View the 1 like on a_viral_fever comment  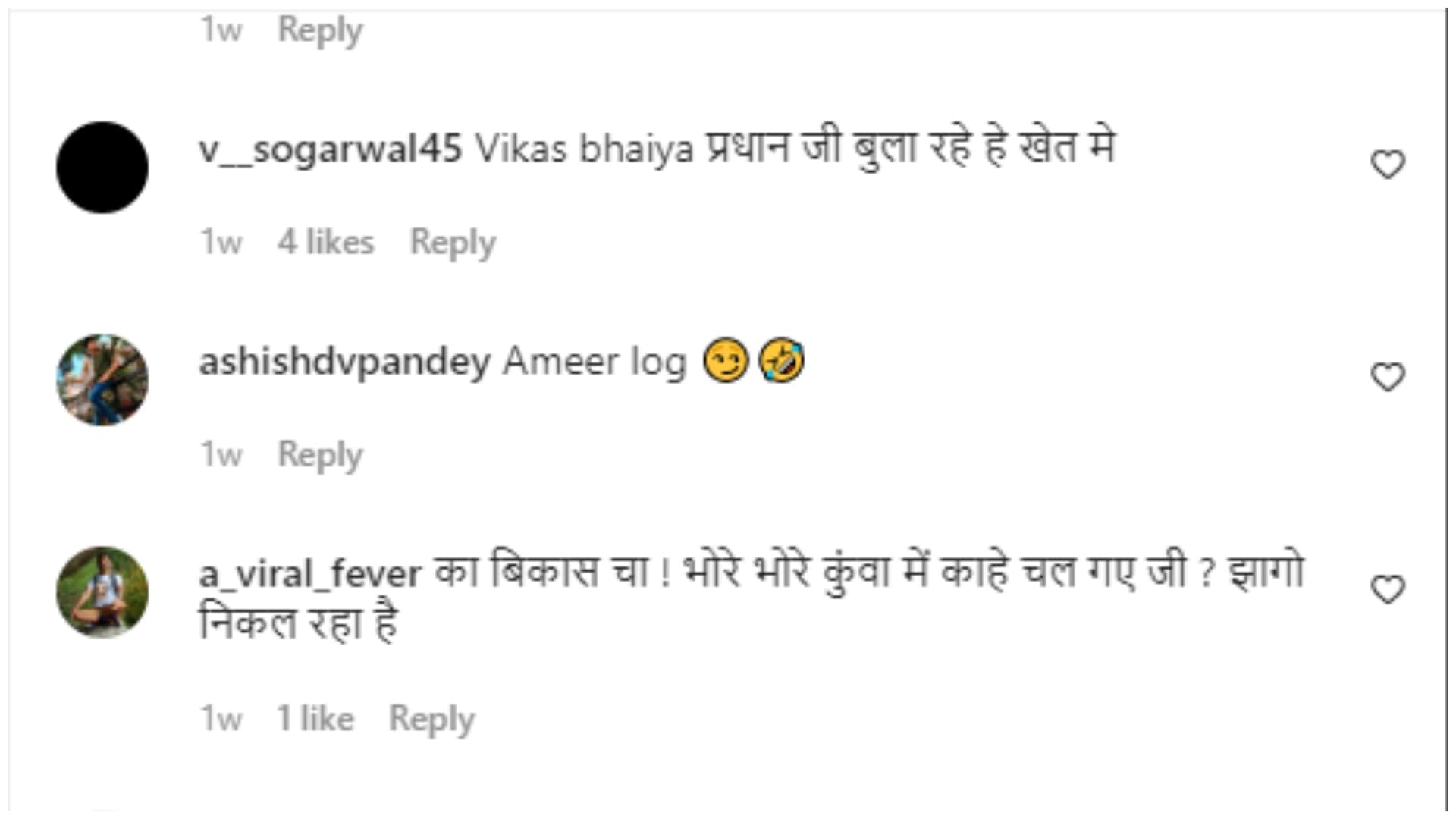315,718
